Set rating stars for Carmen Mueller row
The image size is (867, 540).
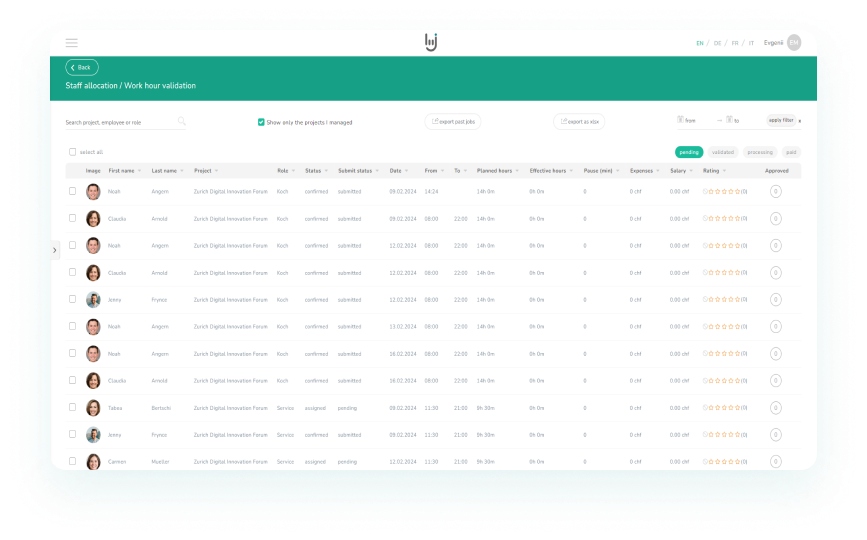pos(724,461)
